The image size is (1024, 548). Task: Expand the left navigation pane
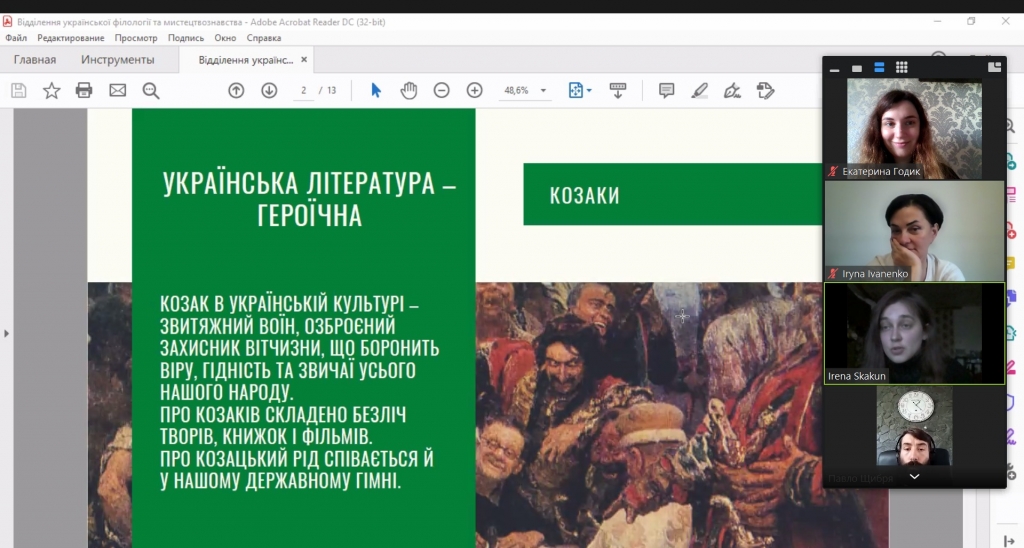coord(7,333)
